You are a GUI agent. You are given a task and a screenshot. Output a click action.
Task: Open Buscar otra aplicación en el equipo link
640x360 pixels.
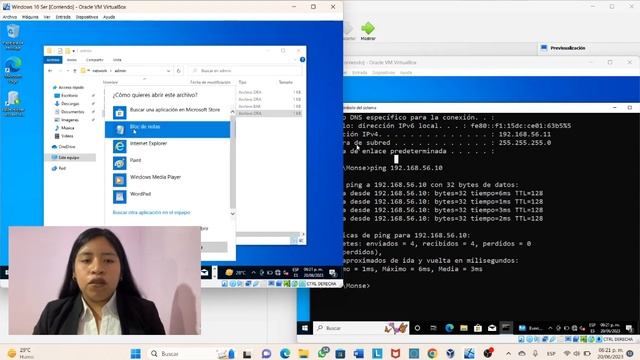pyautogui.click(x=151, y=212)
